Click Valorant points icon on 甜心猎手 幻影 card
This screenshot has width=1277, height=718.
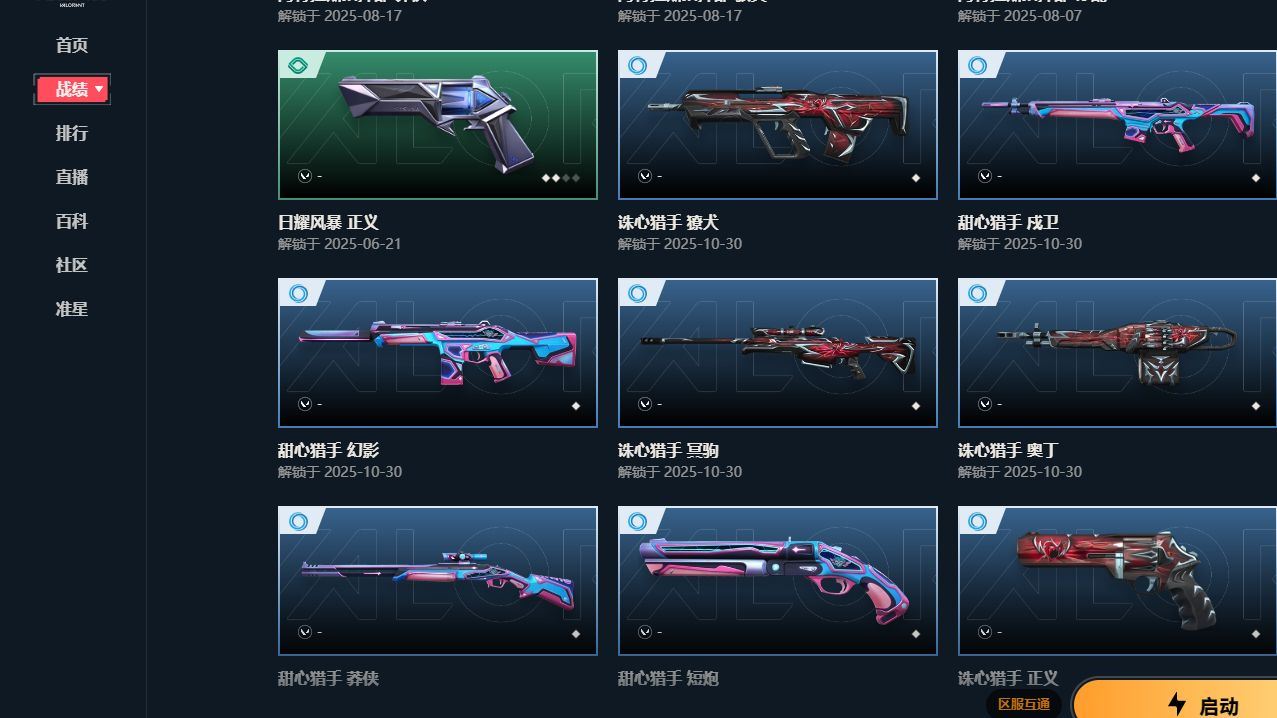coord(304,404)
